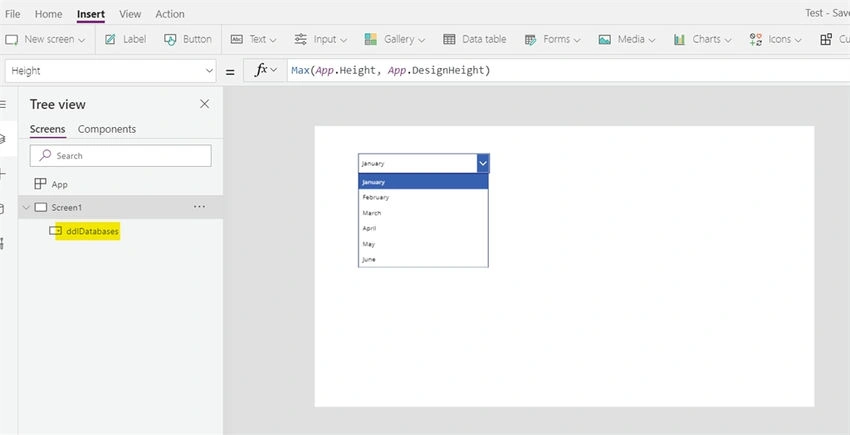Open the Media insert menu

point(627,39)
